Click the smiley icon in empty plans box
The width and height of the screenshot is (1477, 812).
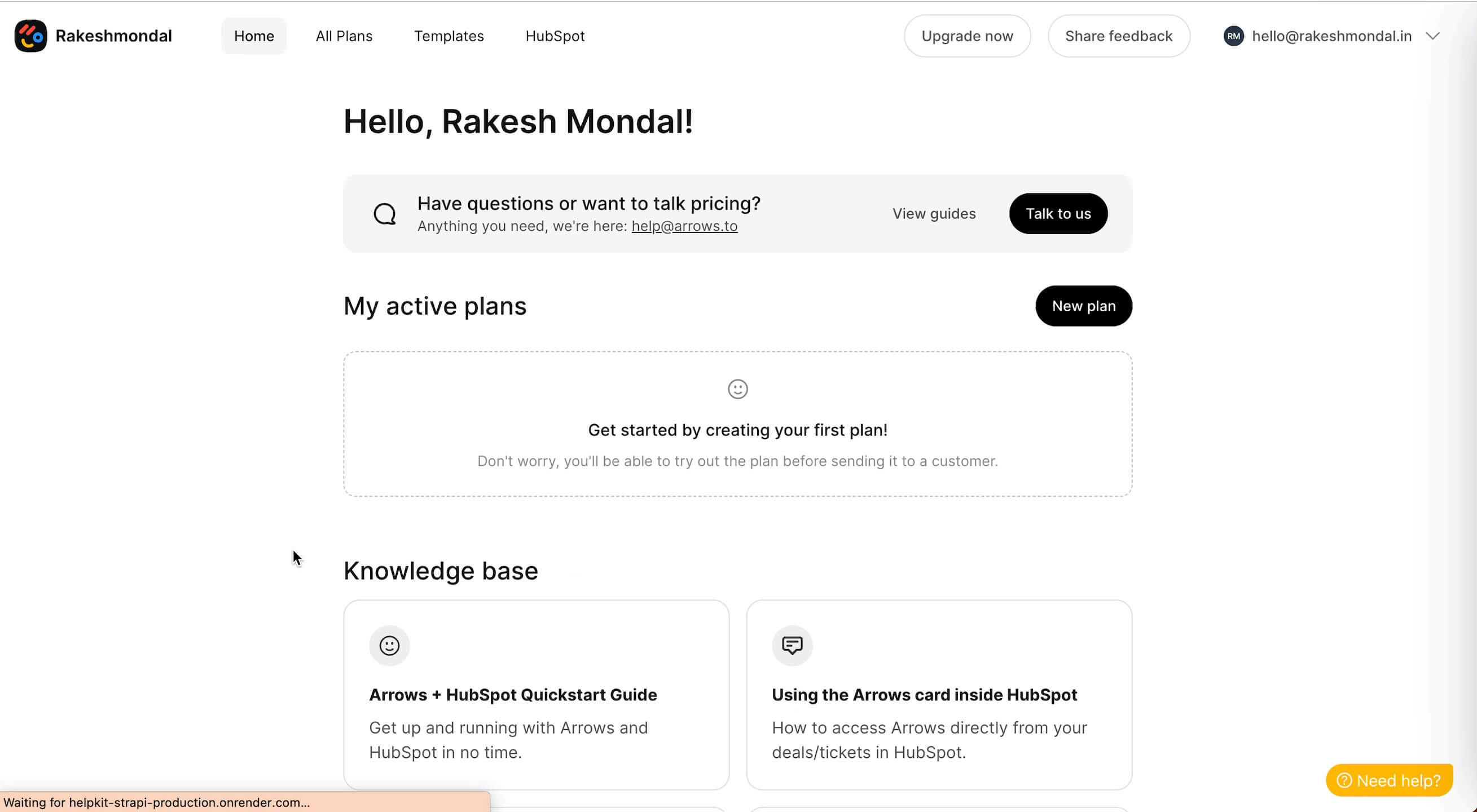point(737,389)
